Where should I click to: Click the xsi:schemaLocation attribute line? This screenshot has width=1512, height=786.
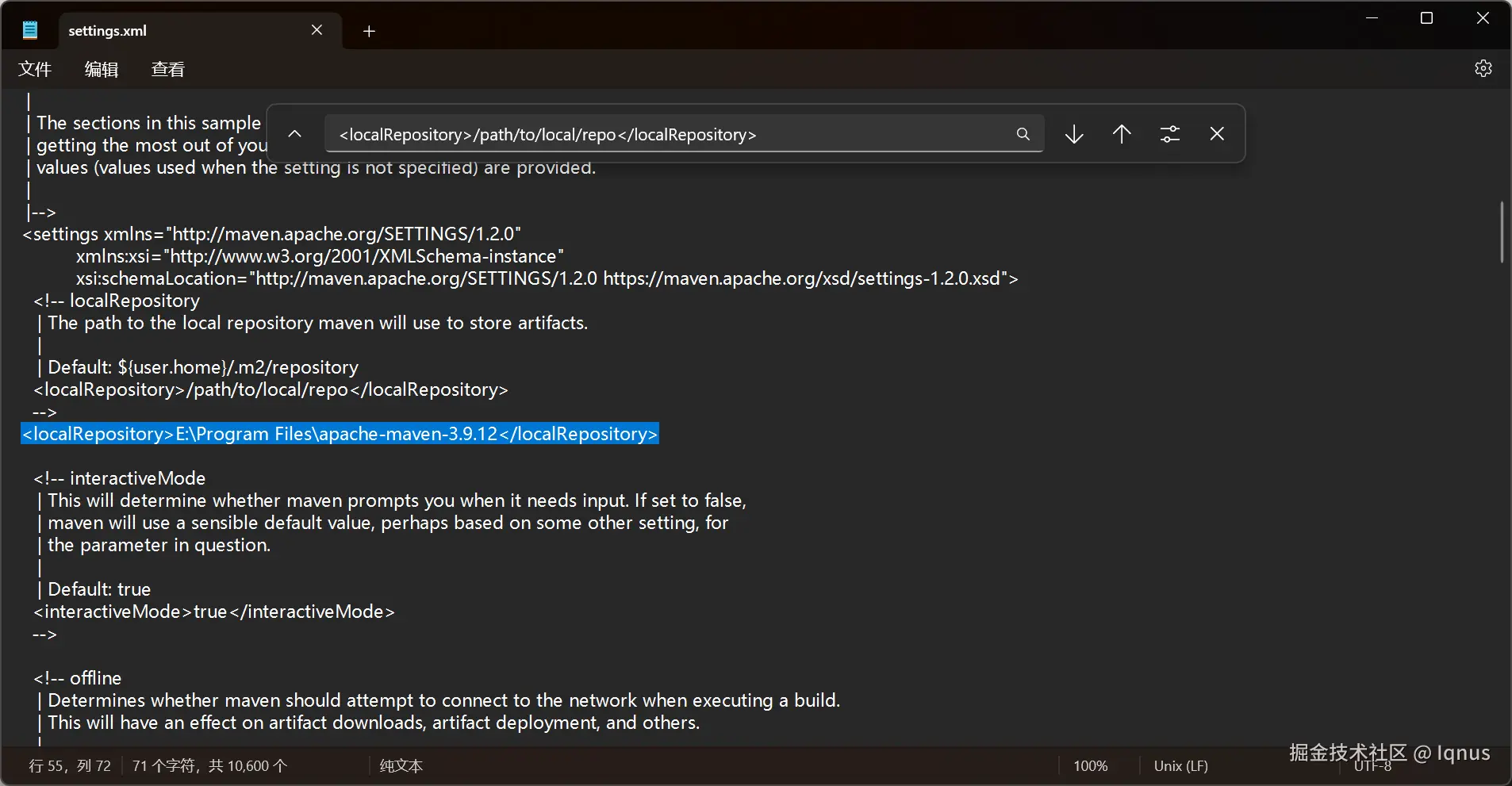(x=547, y=278)
